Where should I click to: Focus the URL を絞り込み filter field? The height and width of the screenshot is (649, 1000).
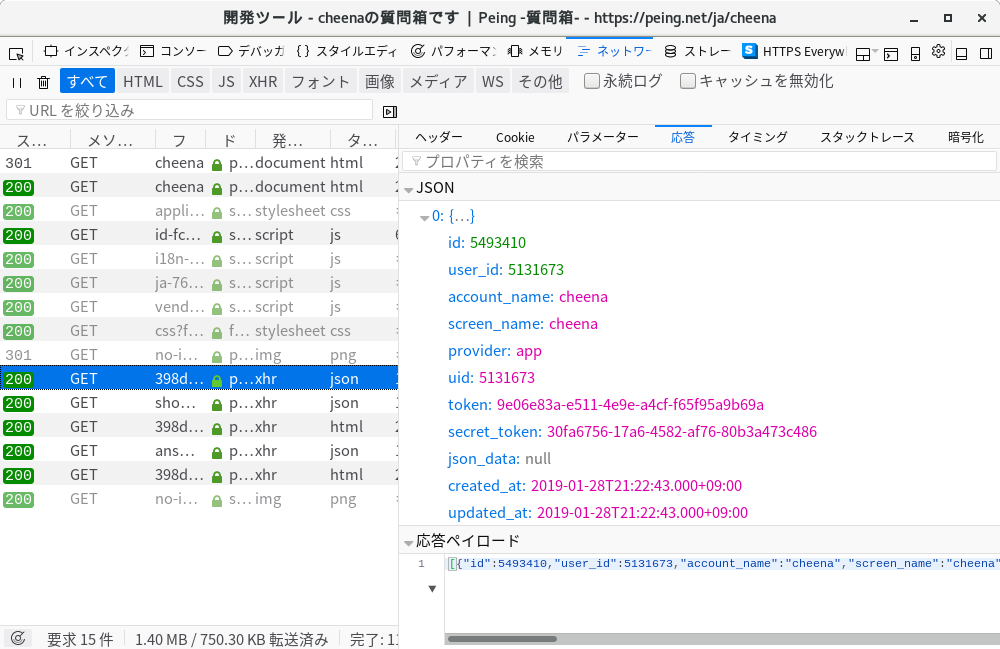(x=189, y=110)
